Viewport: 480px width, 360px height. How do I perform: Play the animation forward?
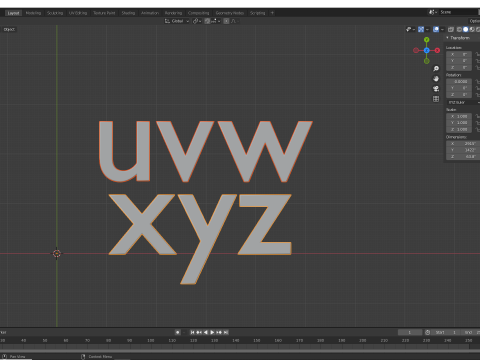[212, 332]
